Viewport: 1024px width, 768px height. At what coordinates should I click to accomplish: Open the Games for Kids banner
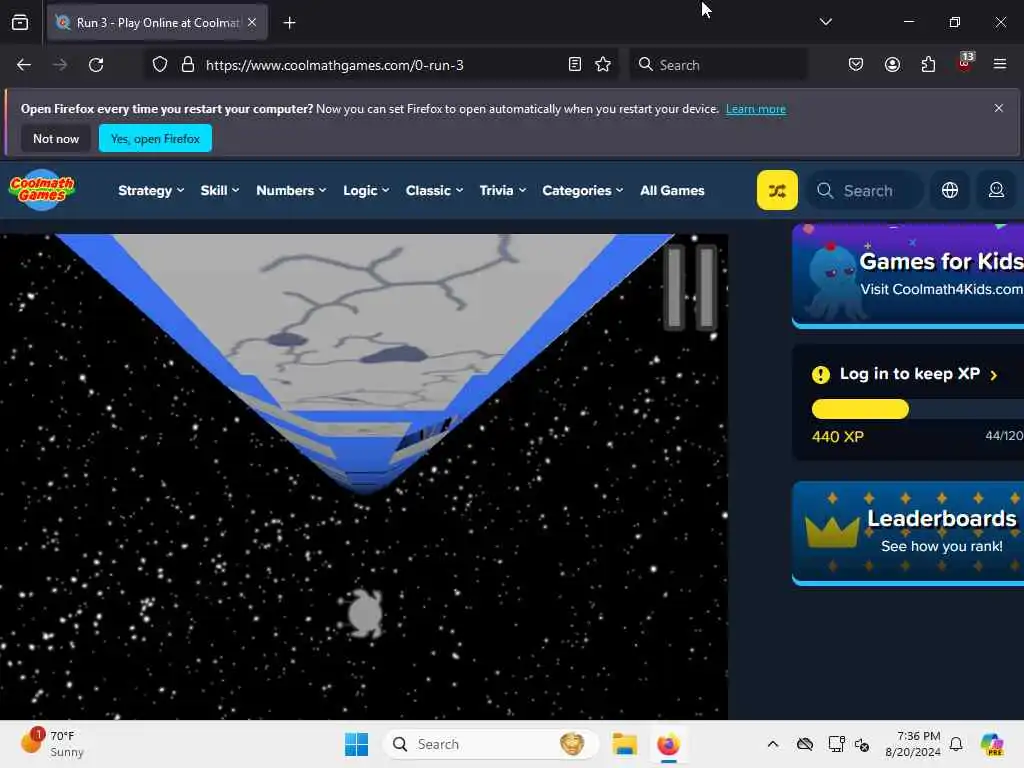pos(908,274)
